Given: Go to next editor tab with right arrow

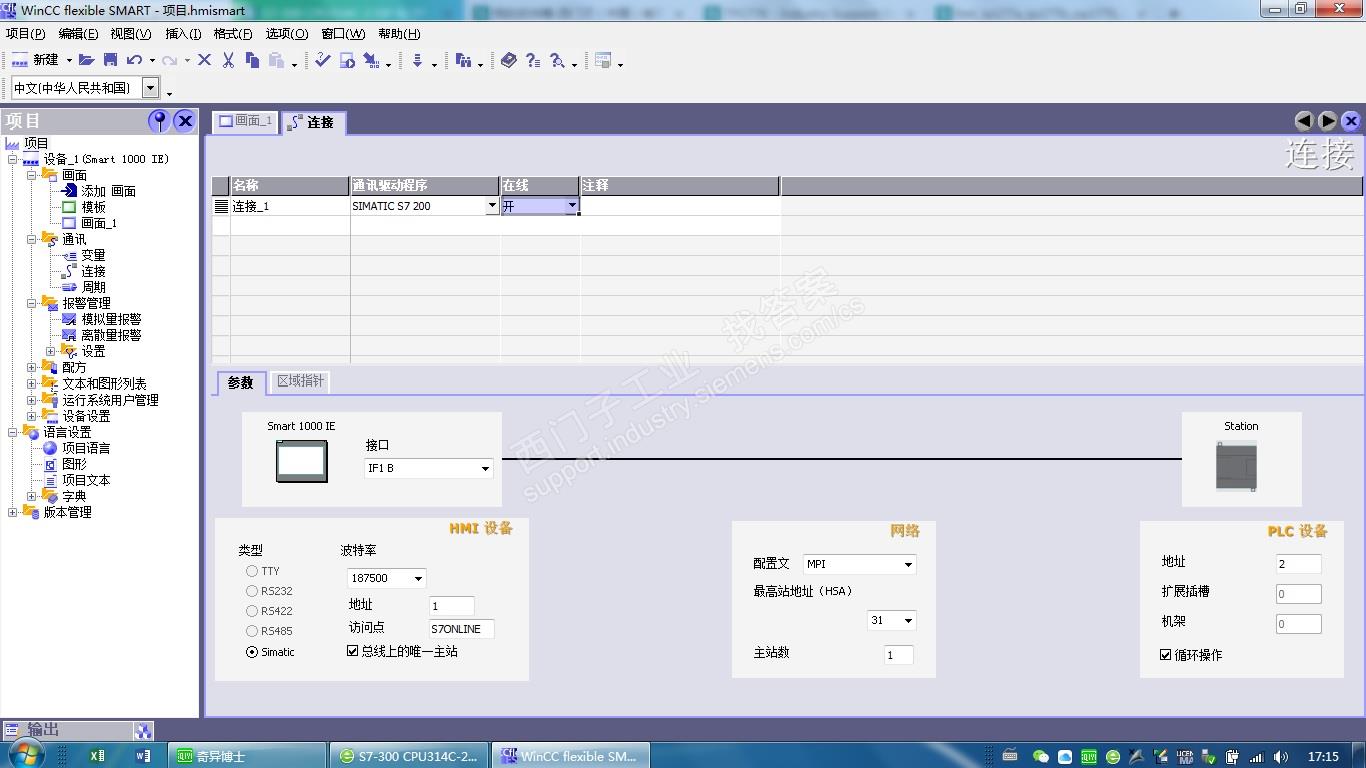Looking at the screenshot, I should (x=1328, y=121).
